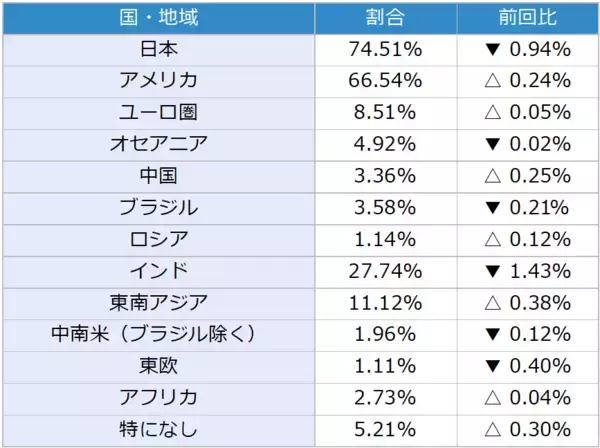Screen dimensions: 600x448
Task: Click the 74.51% percentage value
Action: click(x=384, y=49)
